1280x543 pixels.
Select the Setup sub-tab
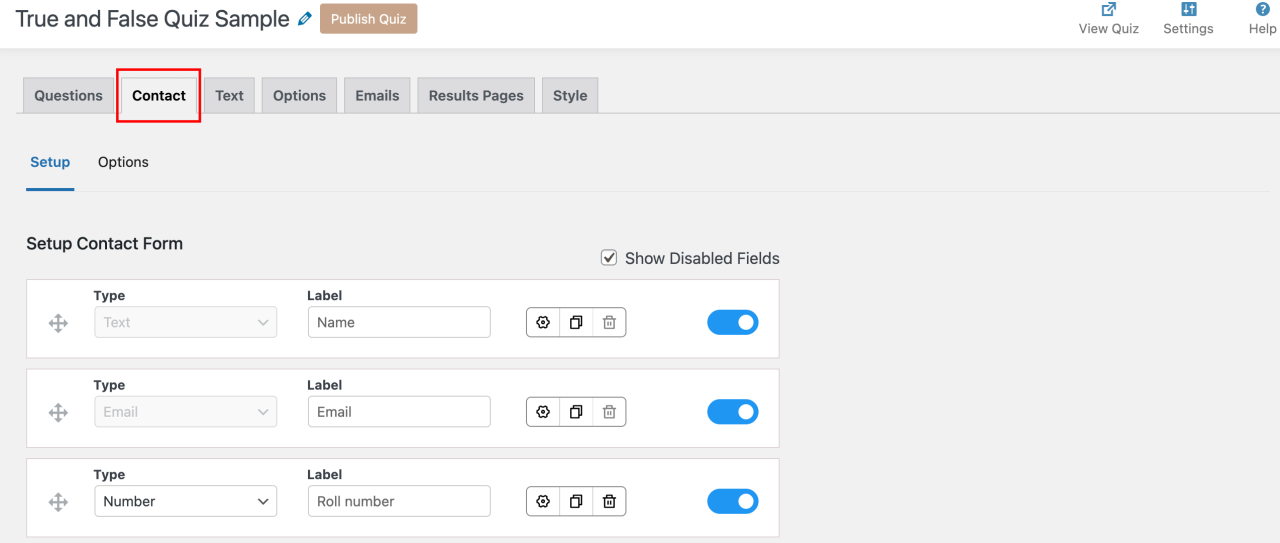[50, 163]
